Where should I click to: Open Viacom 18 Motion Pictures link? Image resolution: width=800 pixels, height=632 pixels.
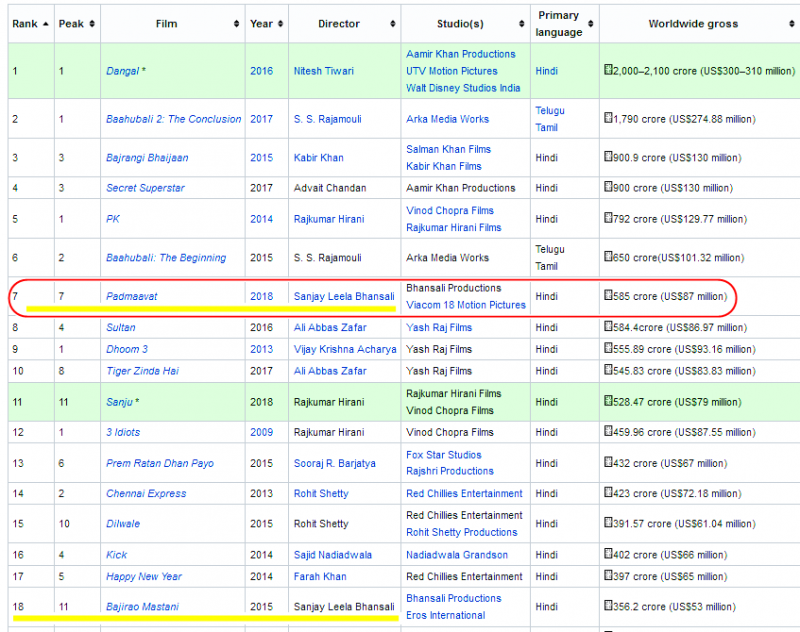(x=466, y=305)
